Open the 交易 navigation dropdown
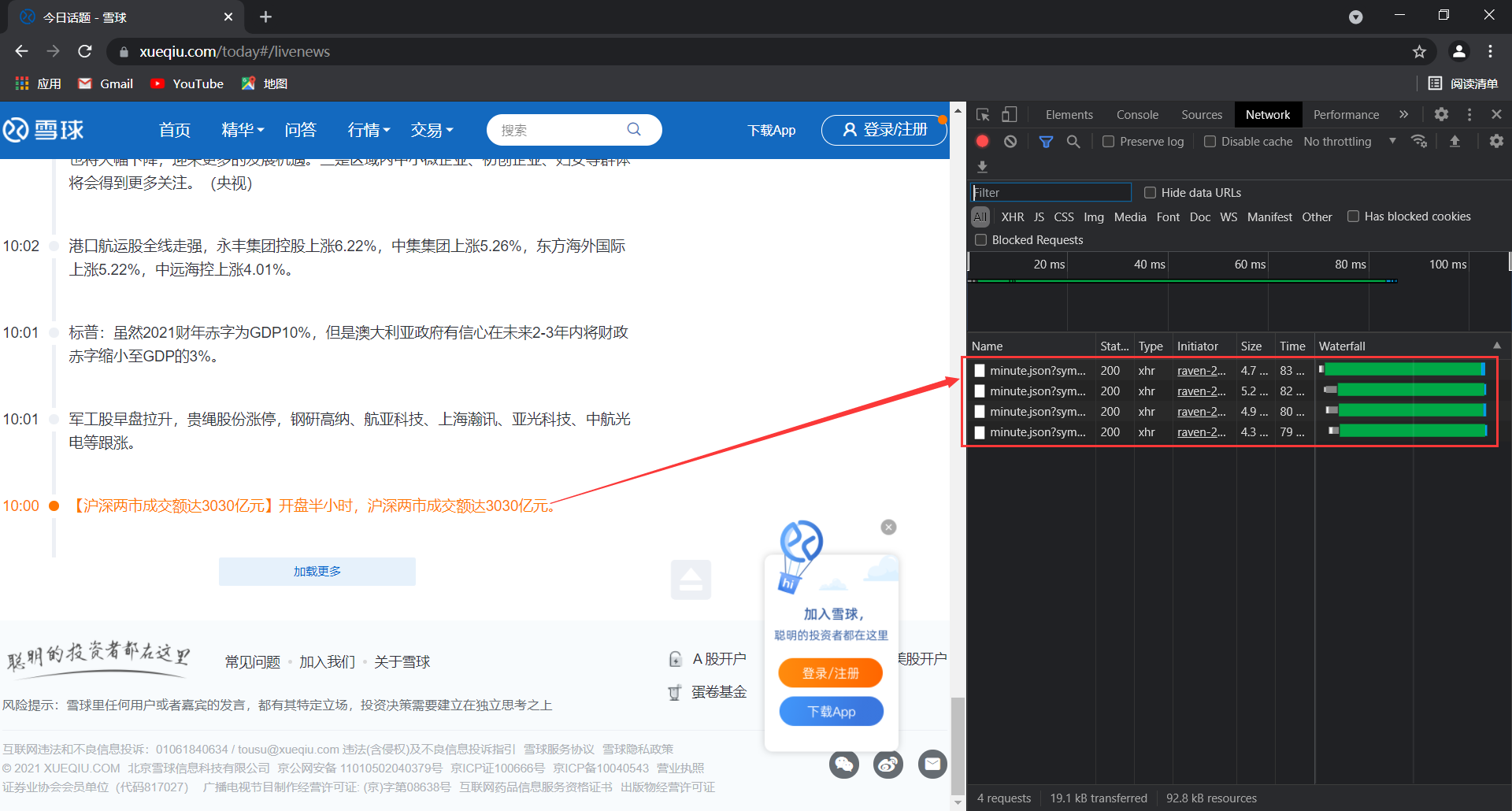The height and width of the screenshot is (811, 1512). [432, 130]
